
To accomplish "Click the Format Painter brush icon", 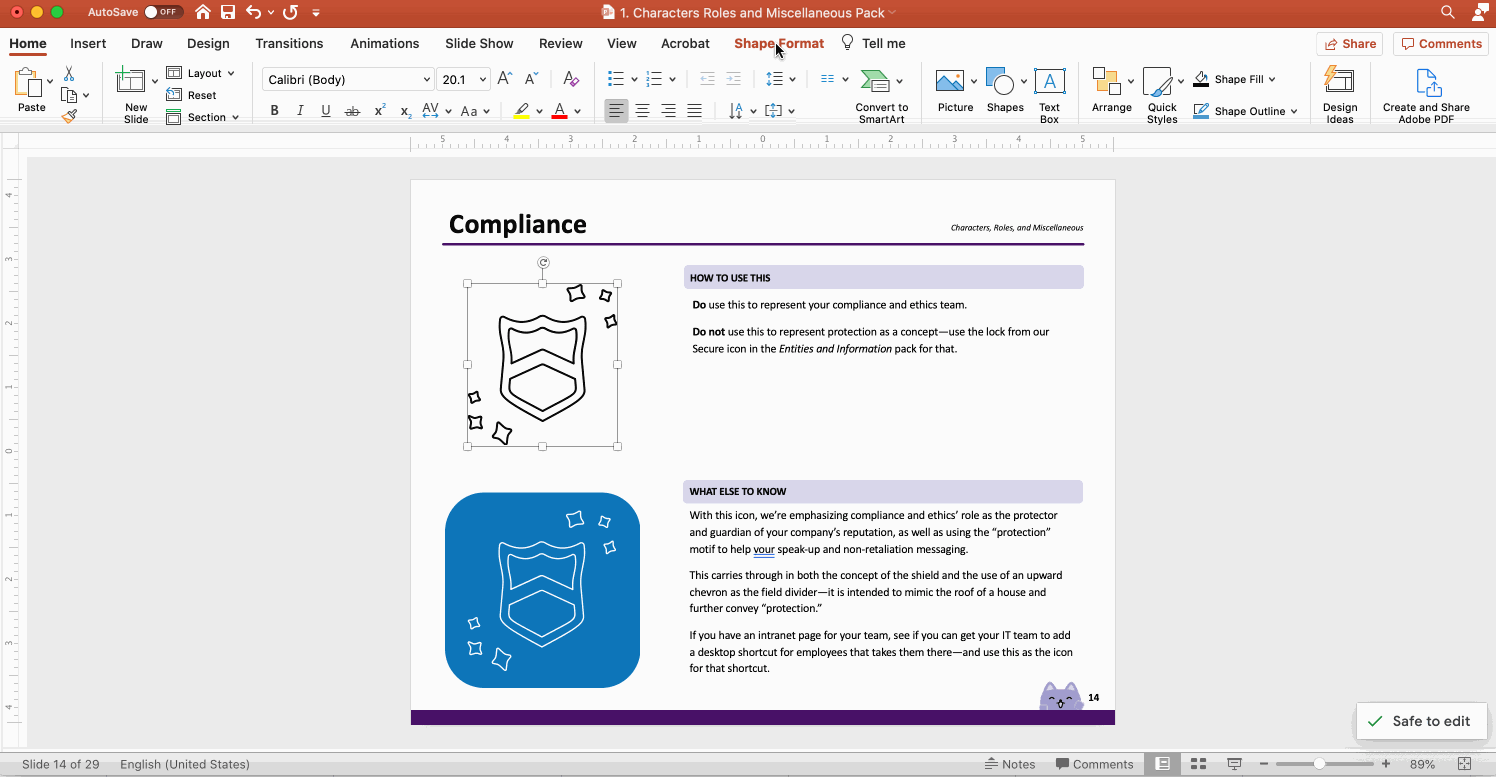I will [69, 116].
